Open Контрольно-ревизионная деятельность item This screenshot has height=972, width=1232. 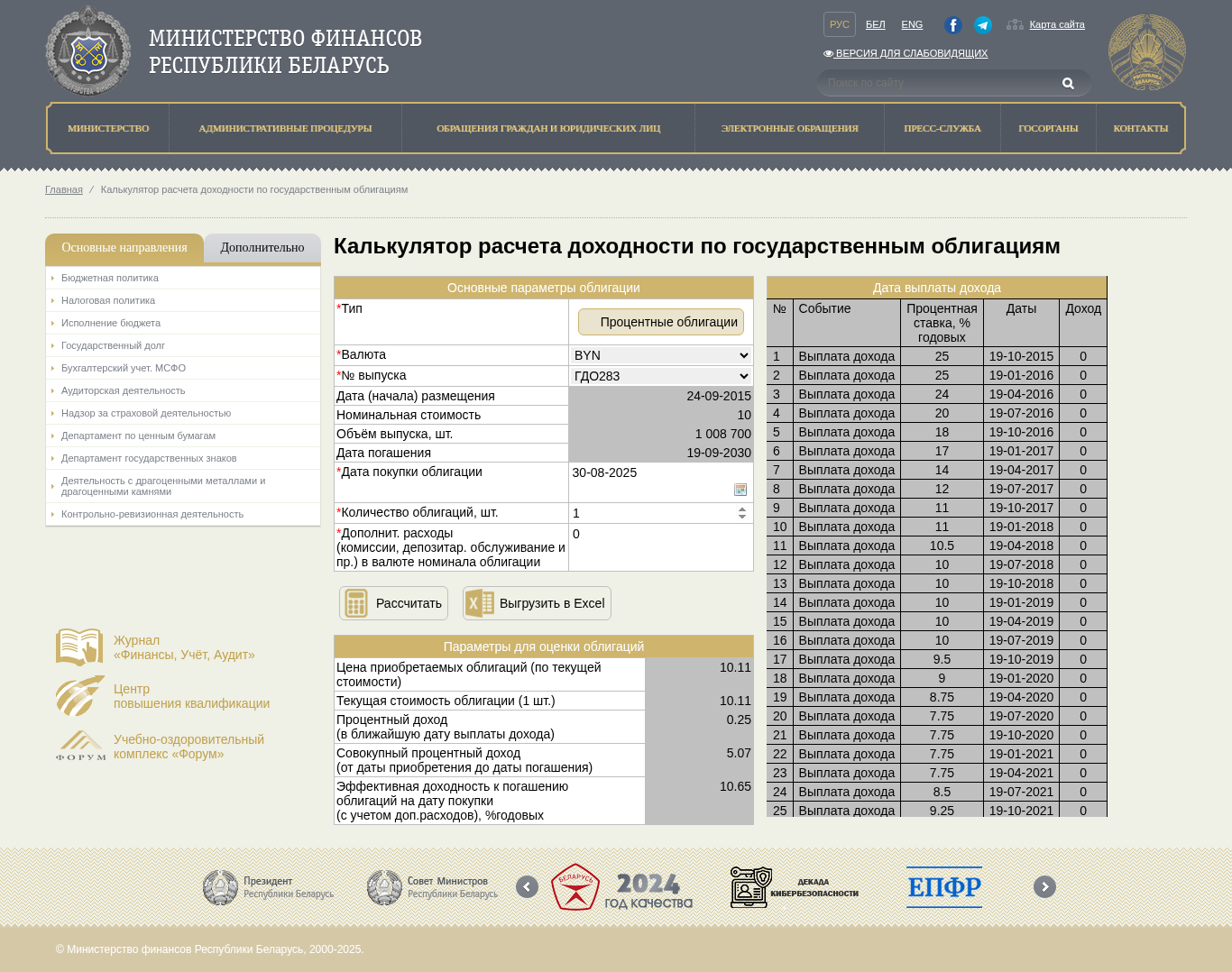(183, 514)
